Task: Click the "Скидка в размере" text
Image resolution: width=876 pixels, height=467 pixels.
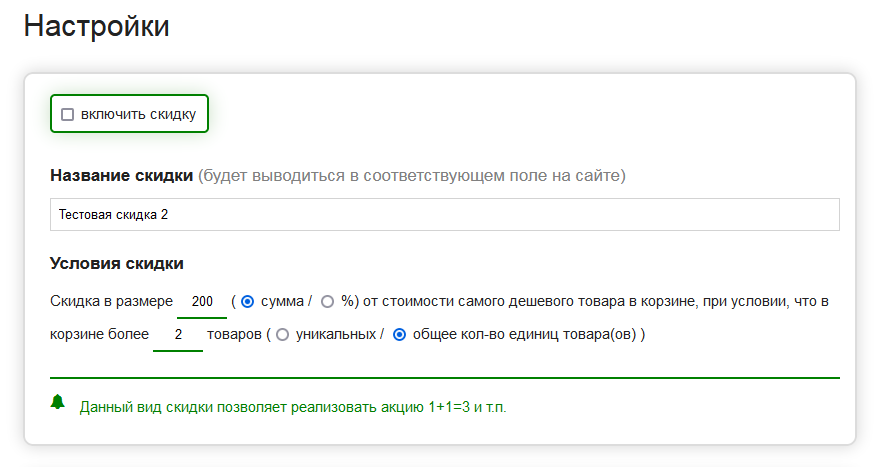Action: click(x=112, y=301)
